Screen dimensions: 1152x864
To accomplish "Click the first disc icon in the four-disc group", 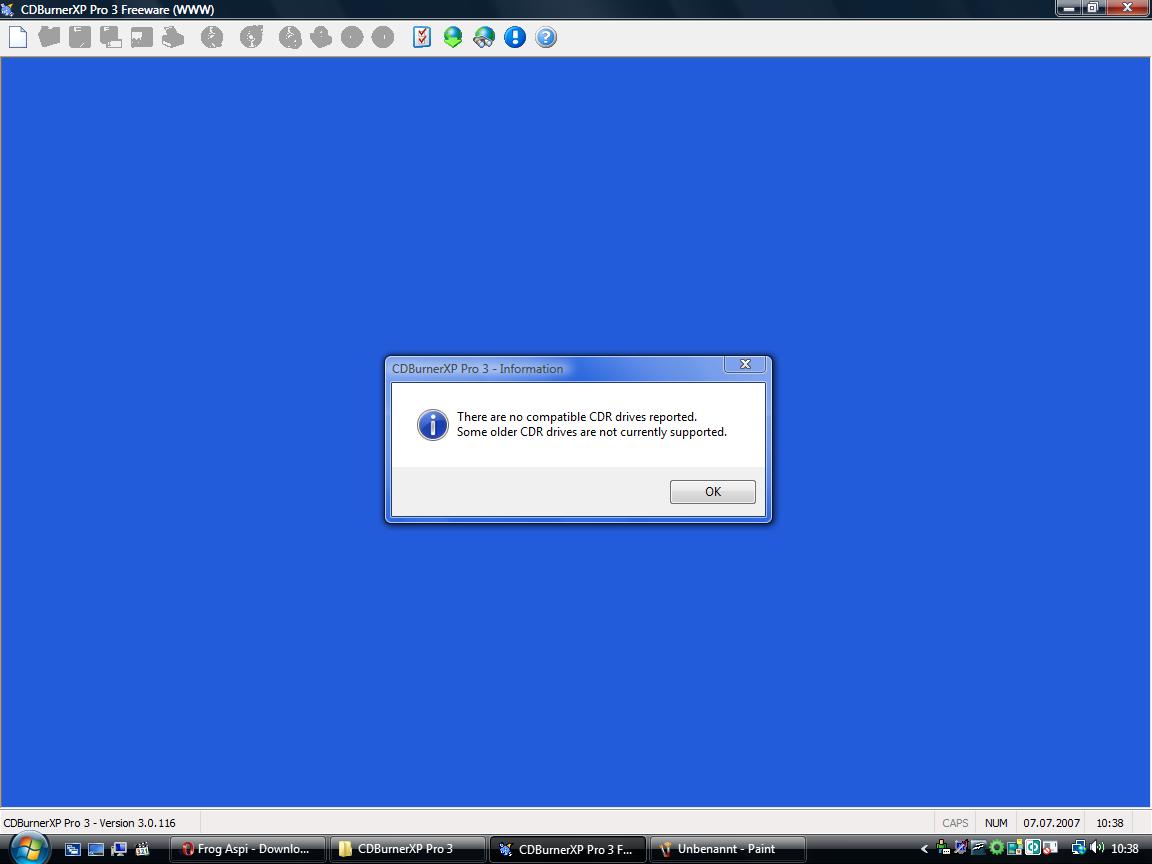I will coord(290,37).
